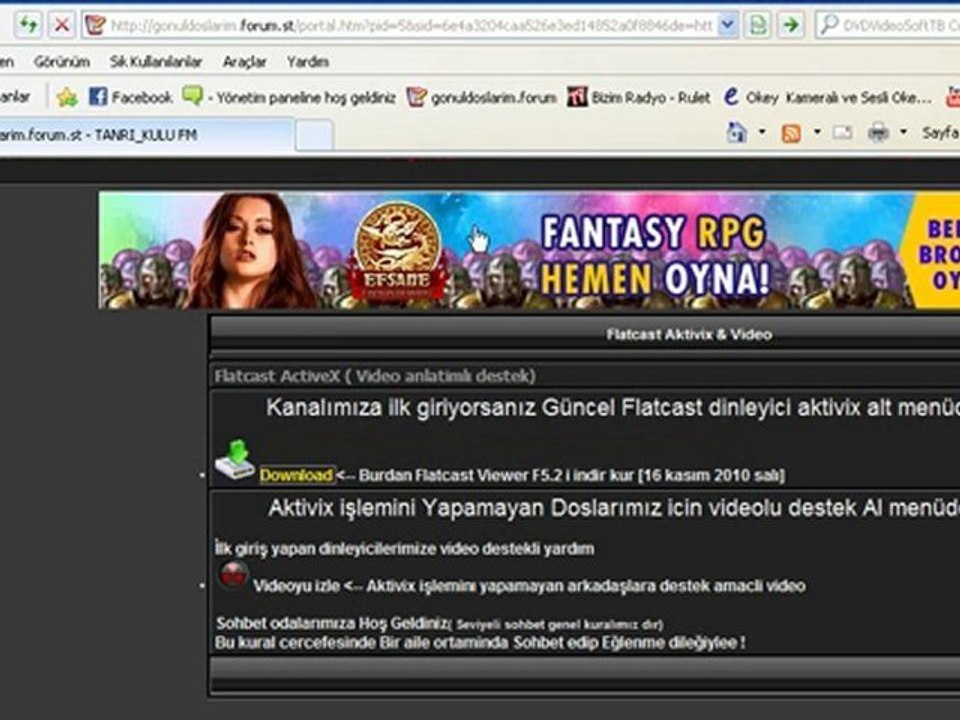
Task: Click the text 'Sohbet odalarımıza Hoş Geldiniz'
Action: pyautogui.click(x=332, y=623)
